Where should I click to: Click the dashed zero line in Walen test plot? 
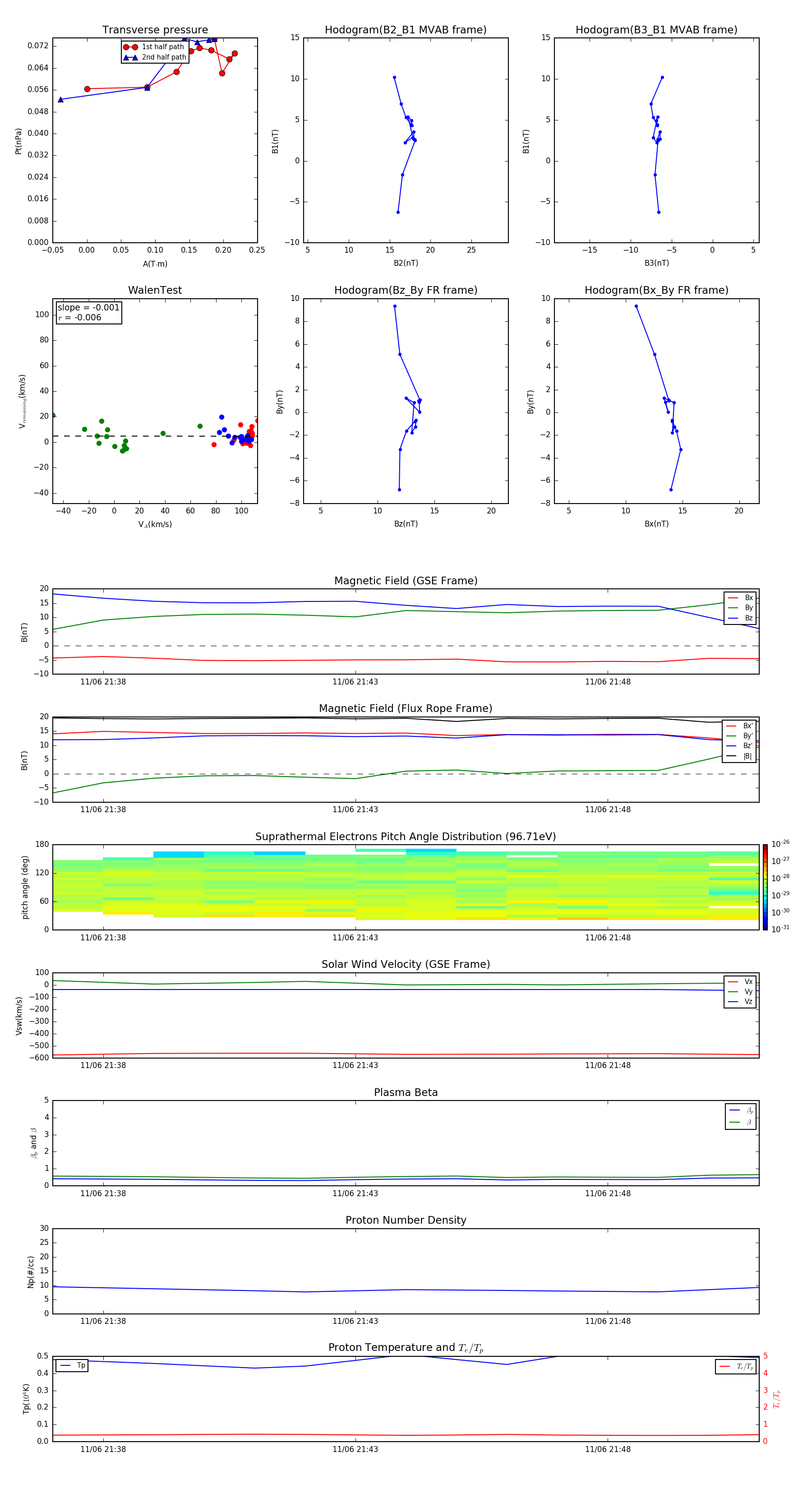point(155,436)
